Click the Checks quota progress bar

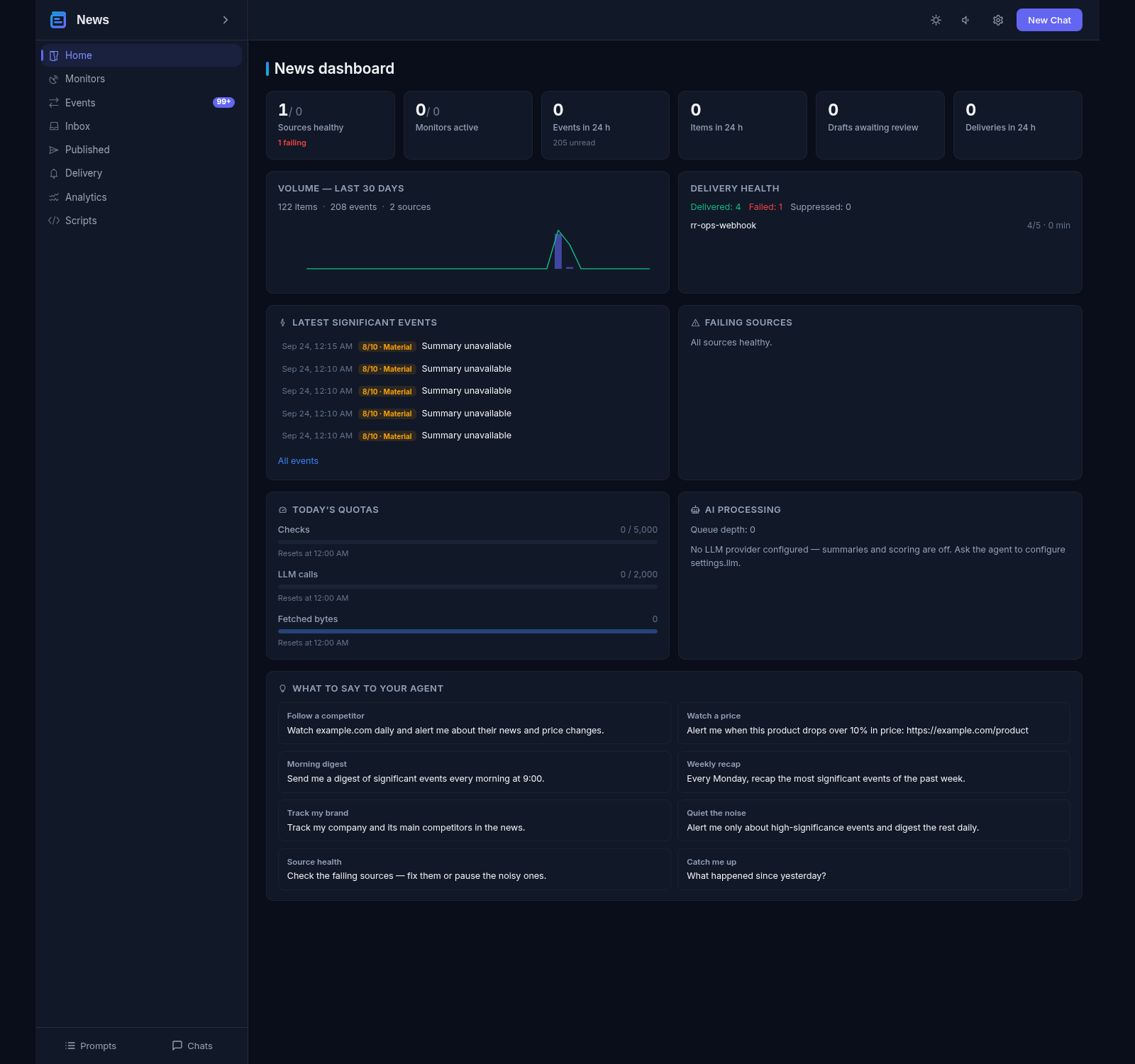(x=467, y=542)
